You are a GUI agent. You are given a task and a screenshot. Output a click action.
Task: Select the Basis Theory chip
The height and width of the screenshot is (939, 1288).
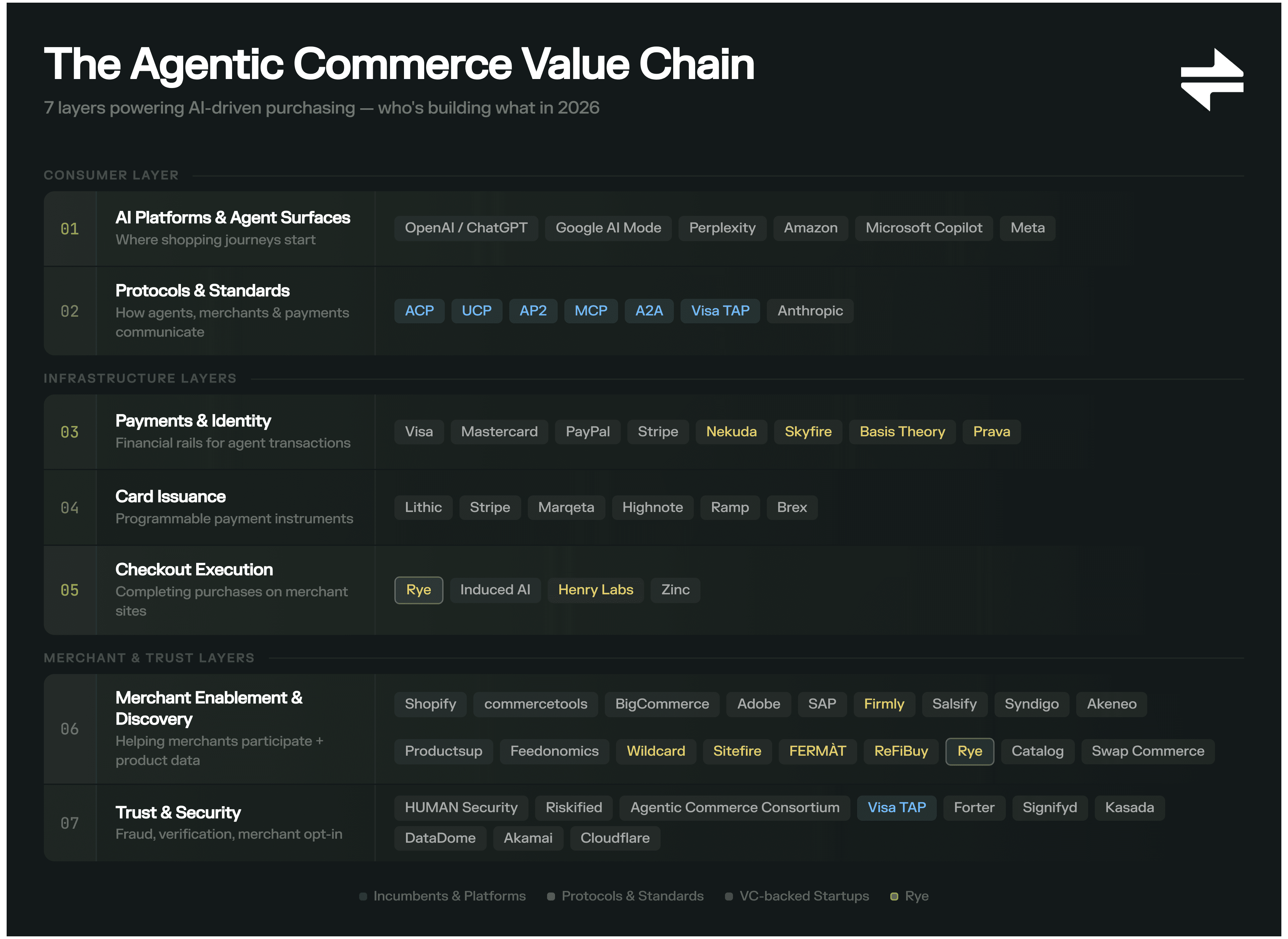[x=902, y=431]
